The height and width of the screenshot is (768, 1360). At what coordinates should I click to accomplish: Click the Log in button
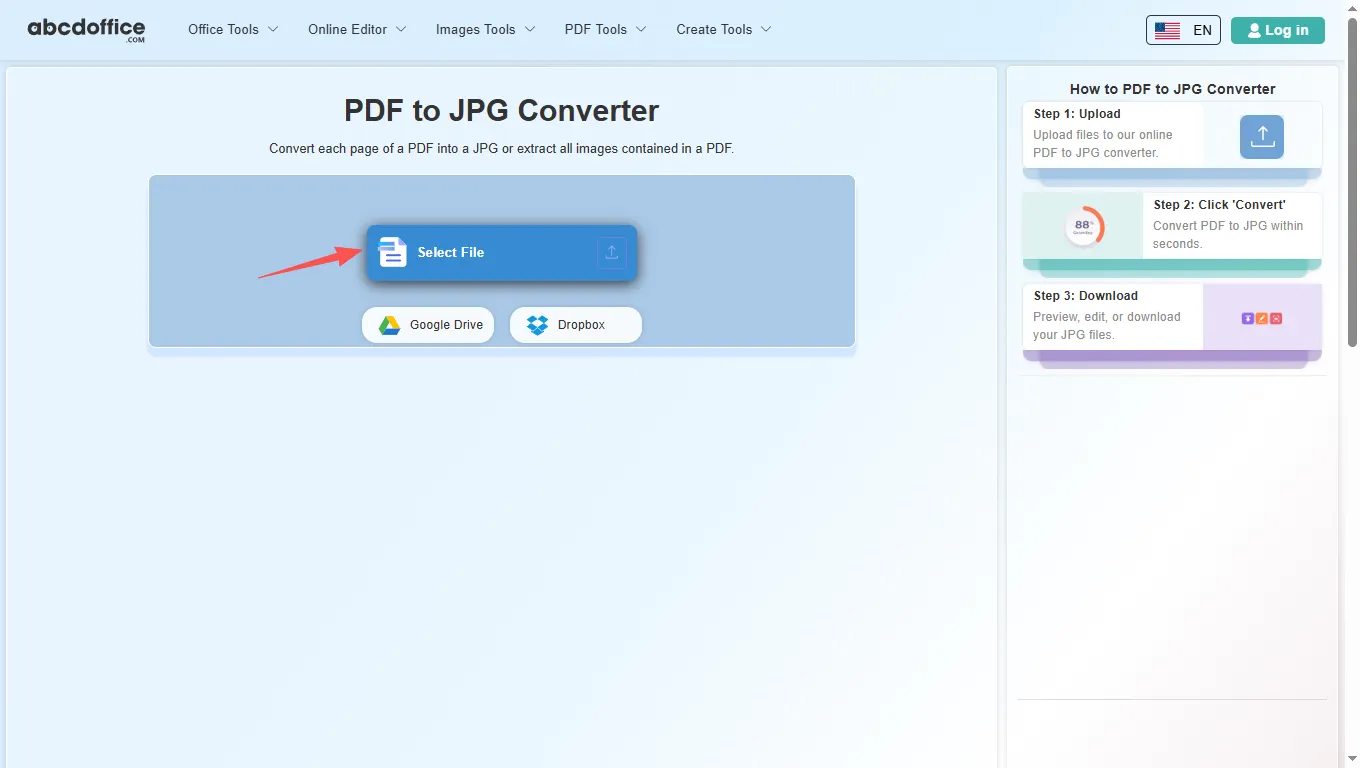click(x=1278, y=30)
